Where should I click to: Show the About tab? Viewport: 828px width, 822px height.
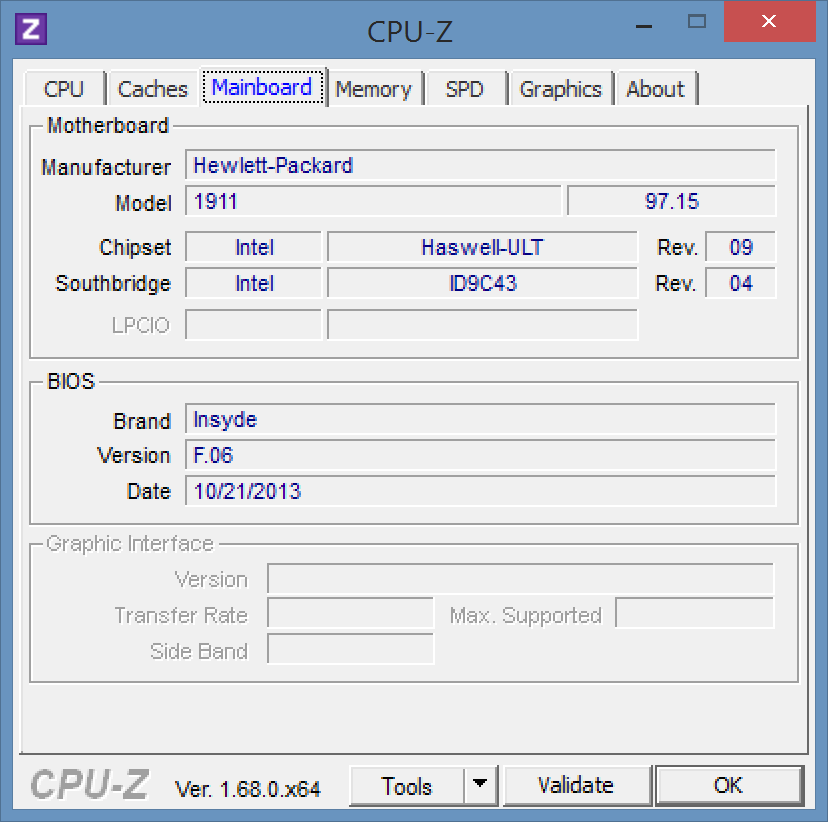(656, 89)
